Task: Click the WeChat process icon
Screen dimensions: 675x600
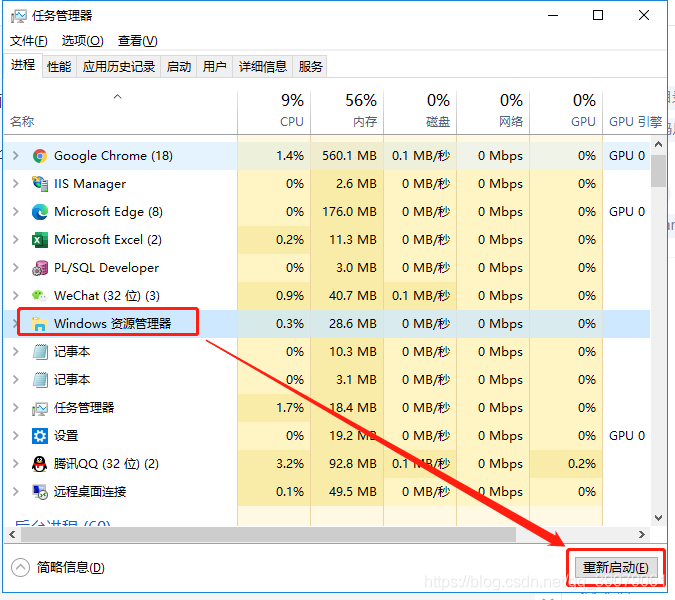Action: [x=40, y=296]
